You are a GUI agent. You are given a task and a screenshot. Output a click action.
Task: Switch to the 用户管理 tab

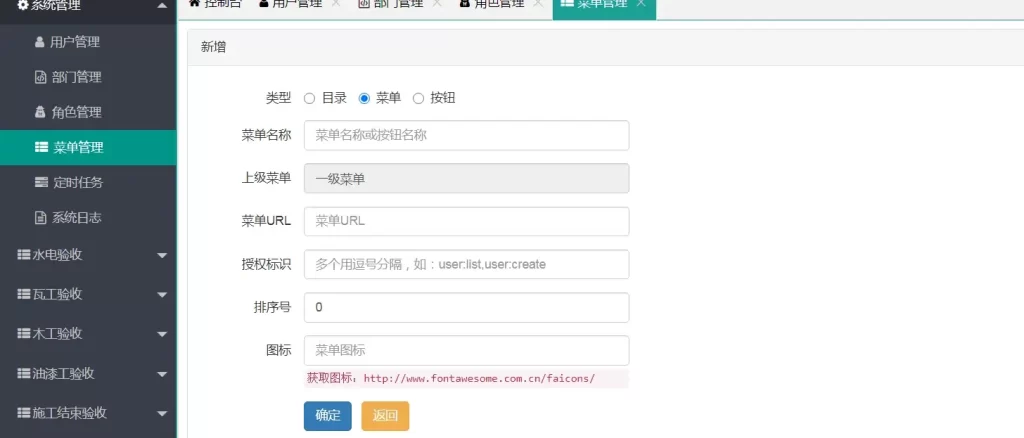click(x=291, y=4)
